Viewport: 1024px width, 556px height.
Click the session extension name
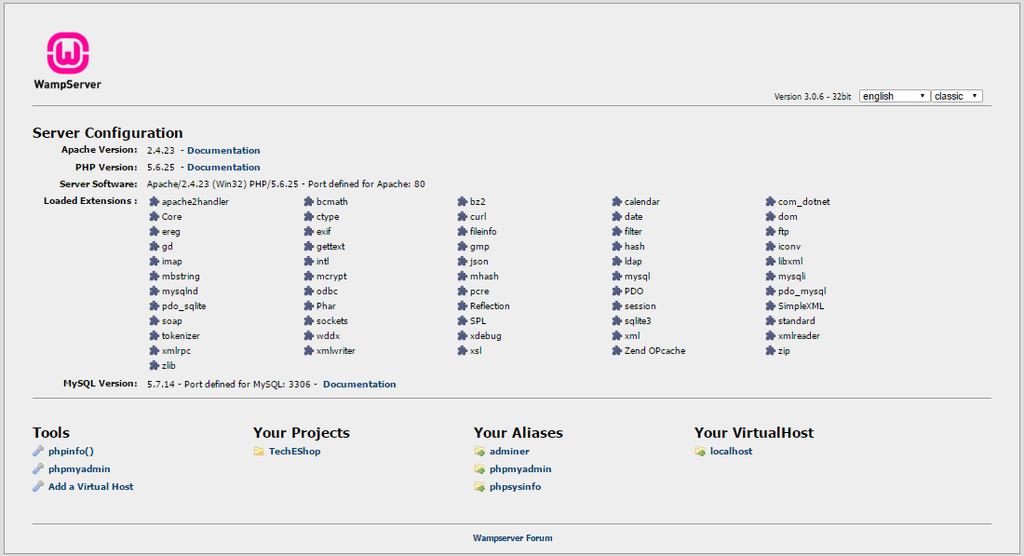pyautogui.click(x=640, y=306)
